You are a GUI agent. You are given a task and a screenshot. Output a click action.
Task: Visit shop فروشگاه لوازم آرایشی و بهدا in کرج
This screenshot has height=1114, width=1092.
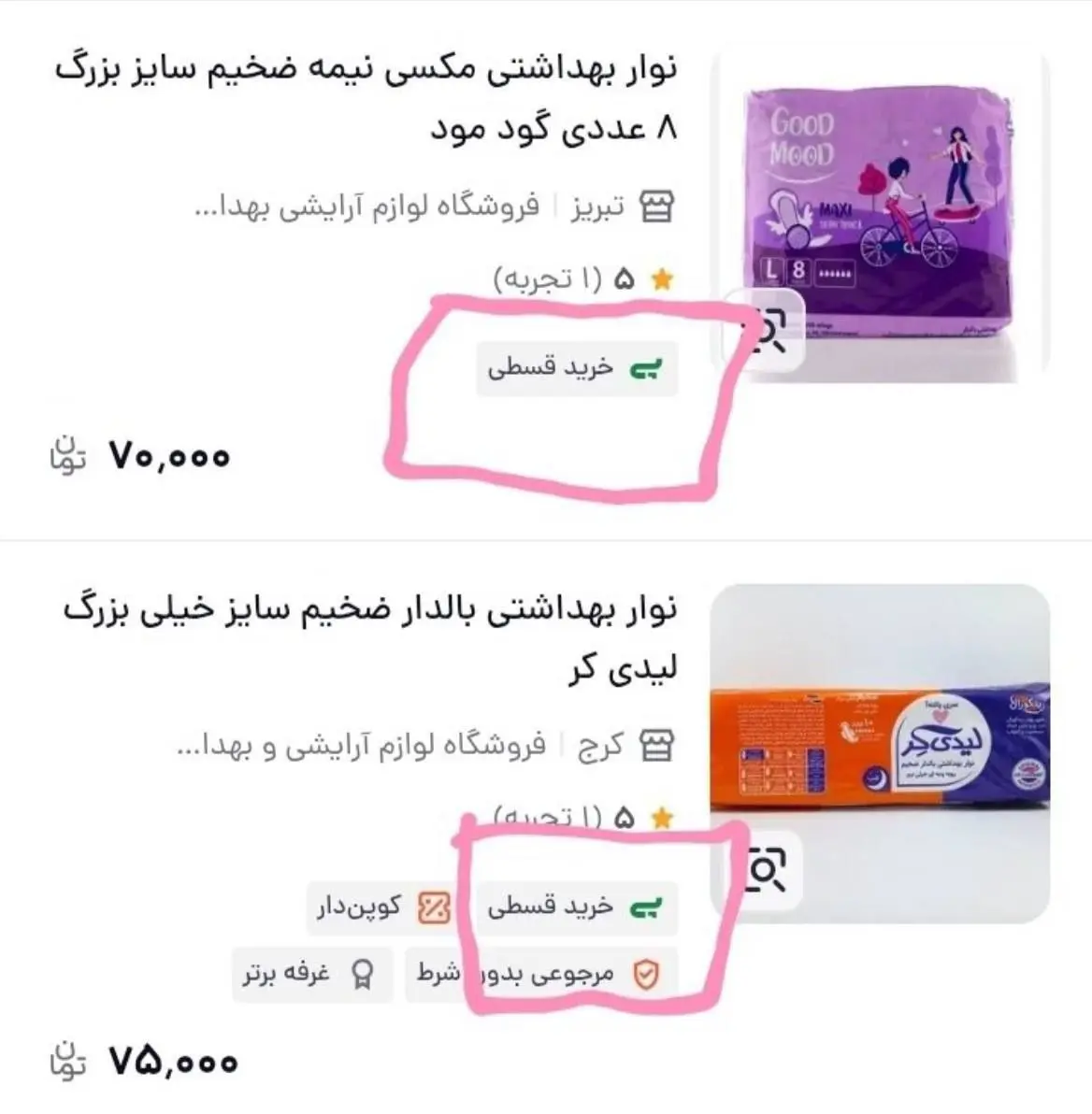coord(361,745)
